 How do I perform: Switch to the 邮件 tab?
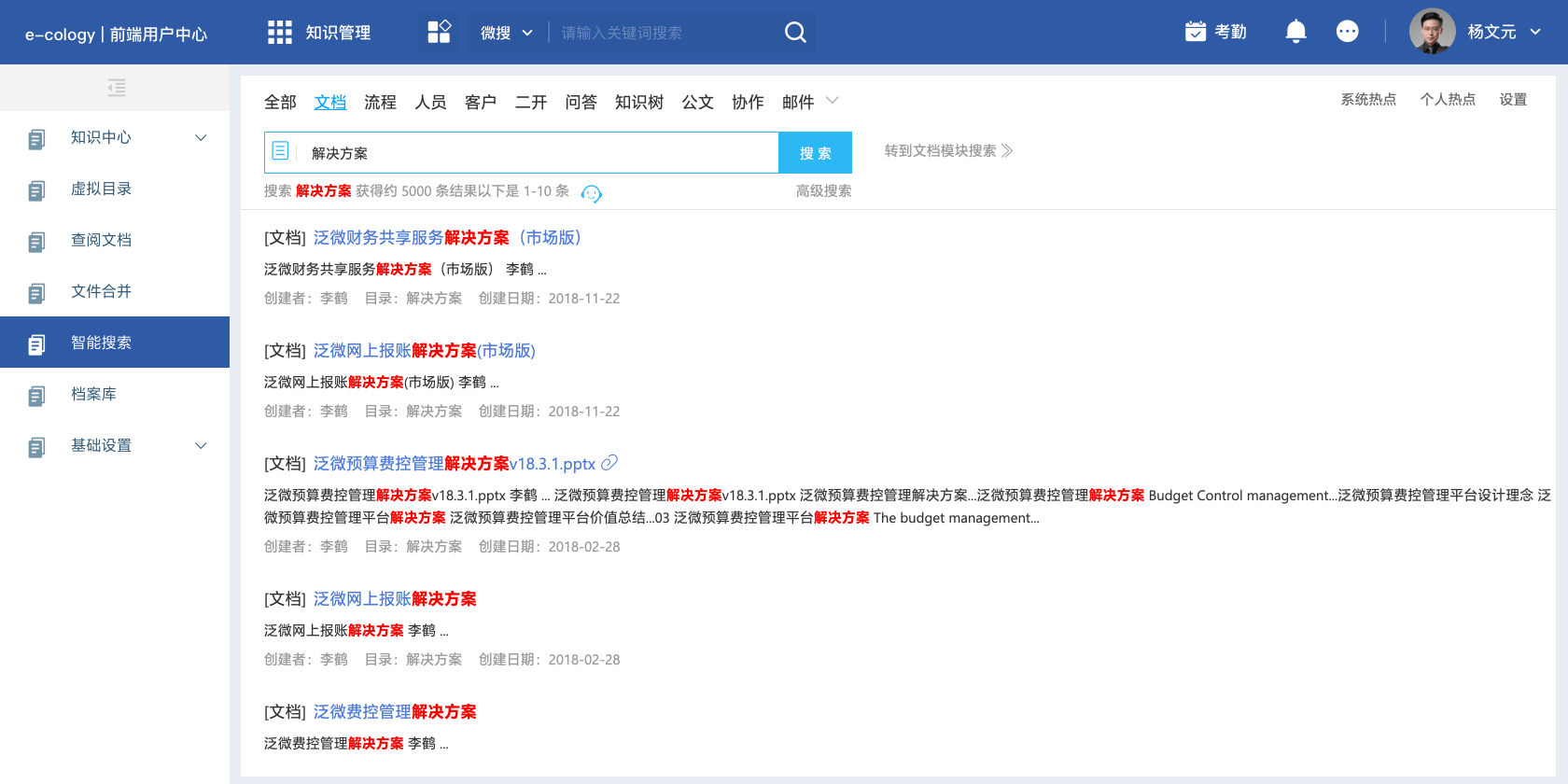[798, 102]
